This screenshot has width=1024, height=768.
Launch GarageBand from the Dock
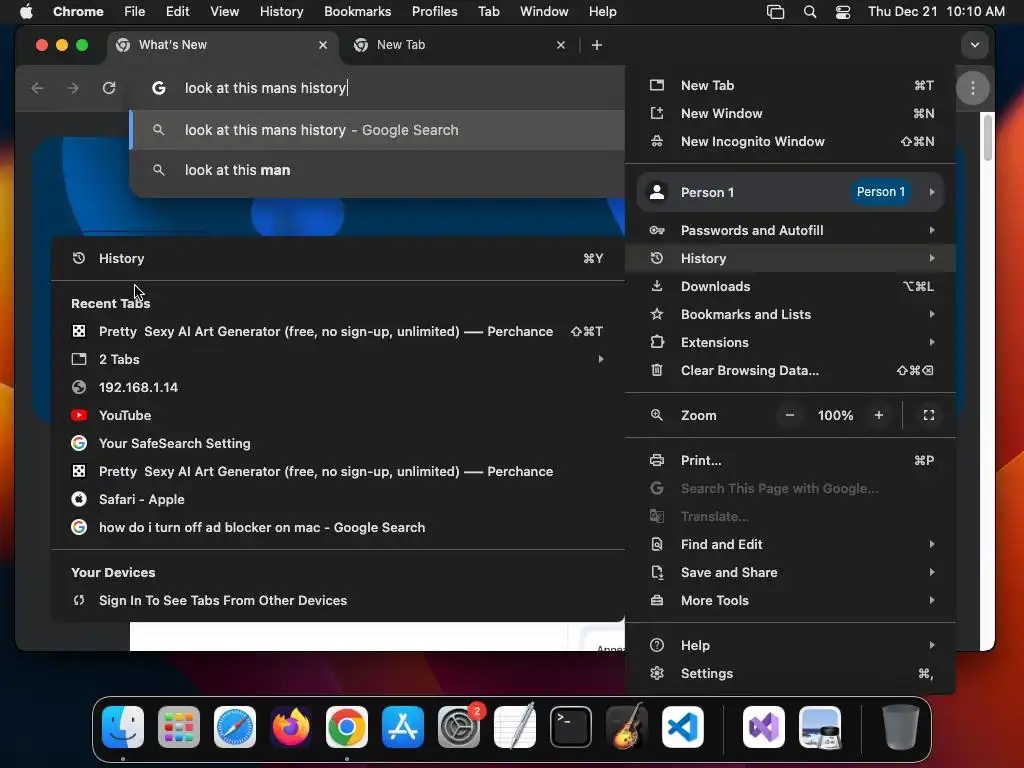[x=627, y=727]
